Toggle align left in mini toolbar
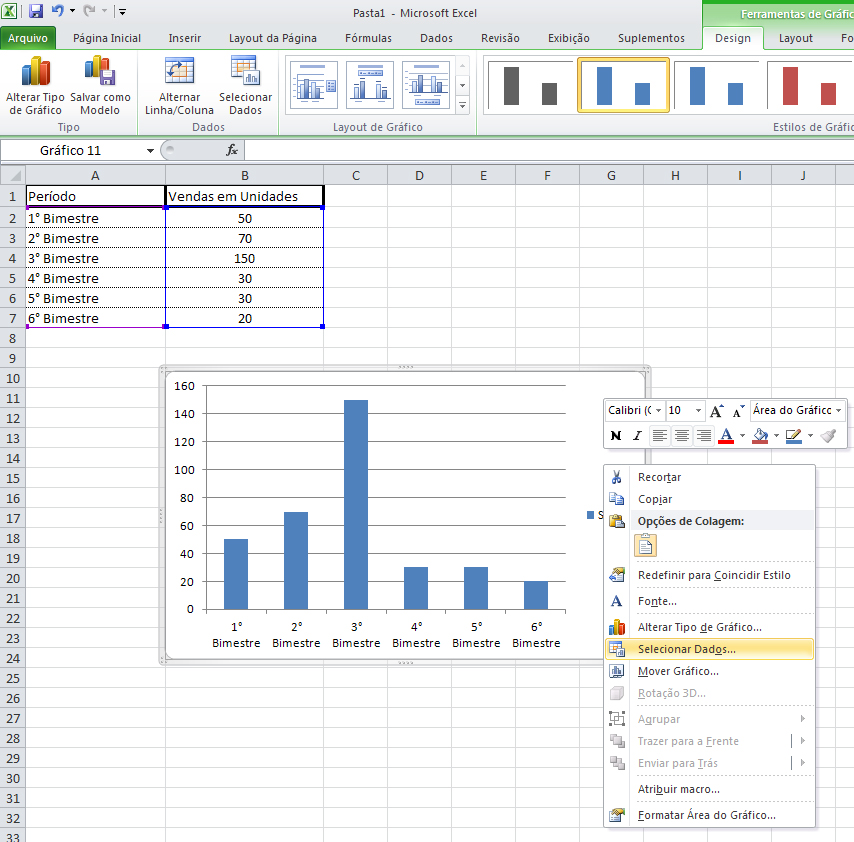Screen dimensions: 854x842 coord(660,436)
